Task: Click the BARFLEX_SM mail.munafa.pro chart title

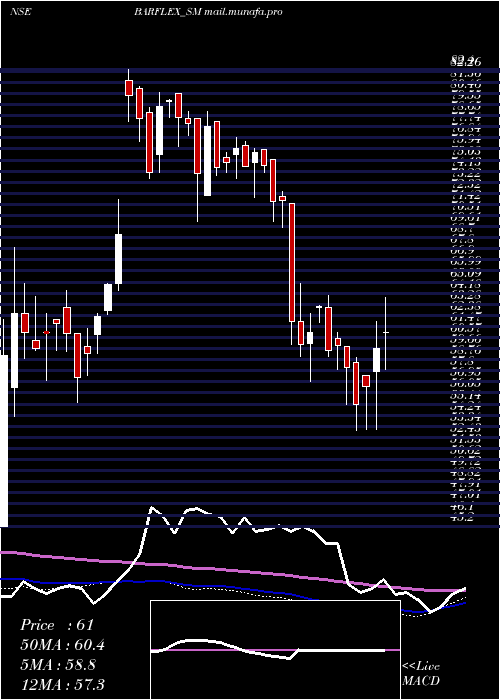Action: [x=208, y=12]
